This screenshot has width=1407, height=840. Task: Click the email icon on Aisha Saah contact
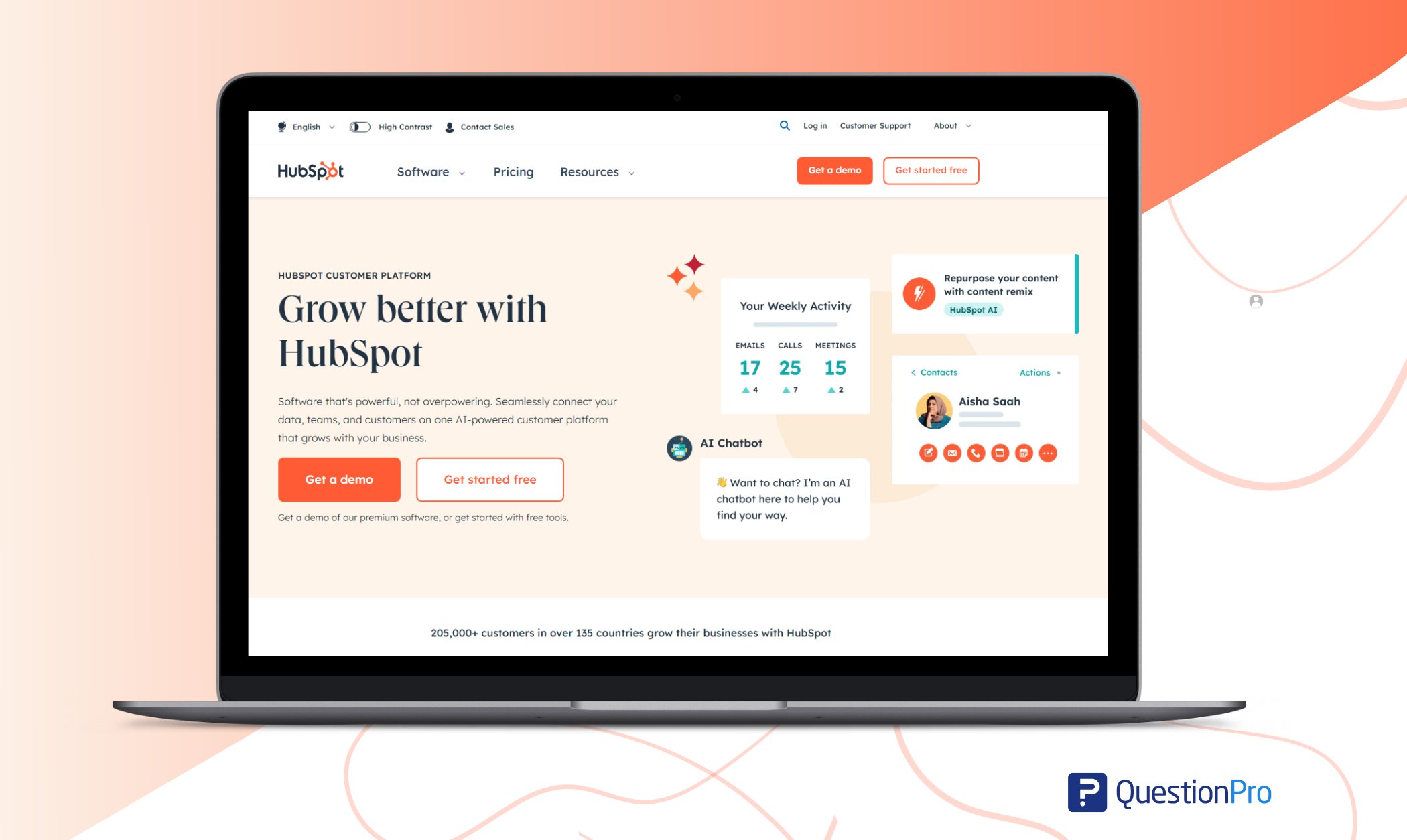pyautogui.click(x=952, y=453)
